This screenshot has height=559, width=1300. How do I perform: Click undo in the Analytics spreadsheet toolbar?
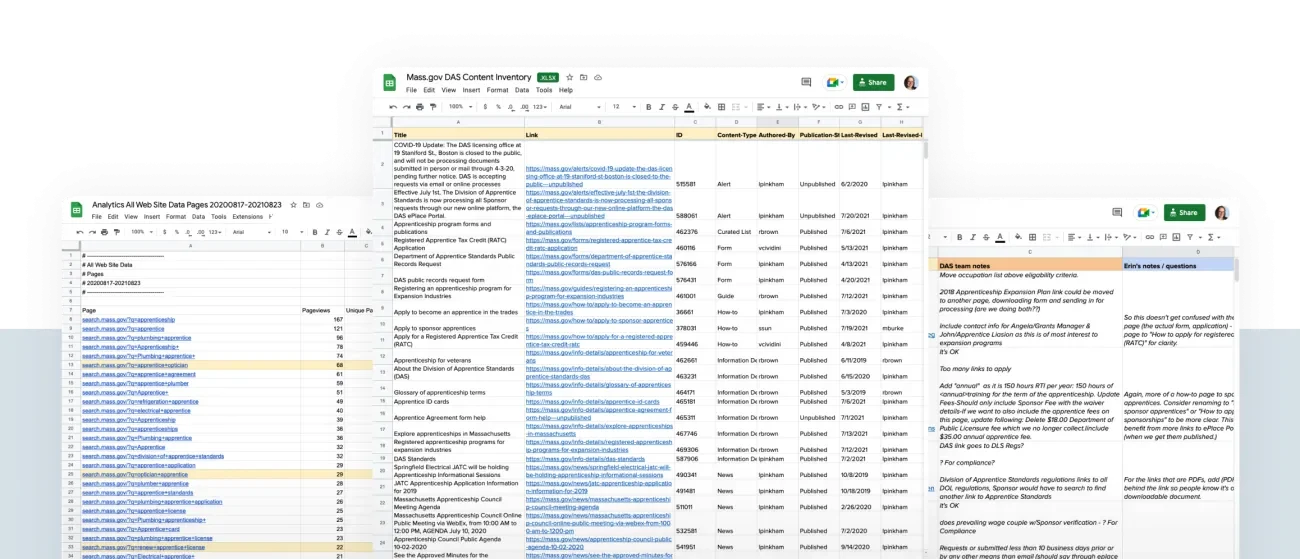(80, 232)
